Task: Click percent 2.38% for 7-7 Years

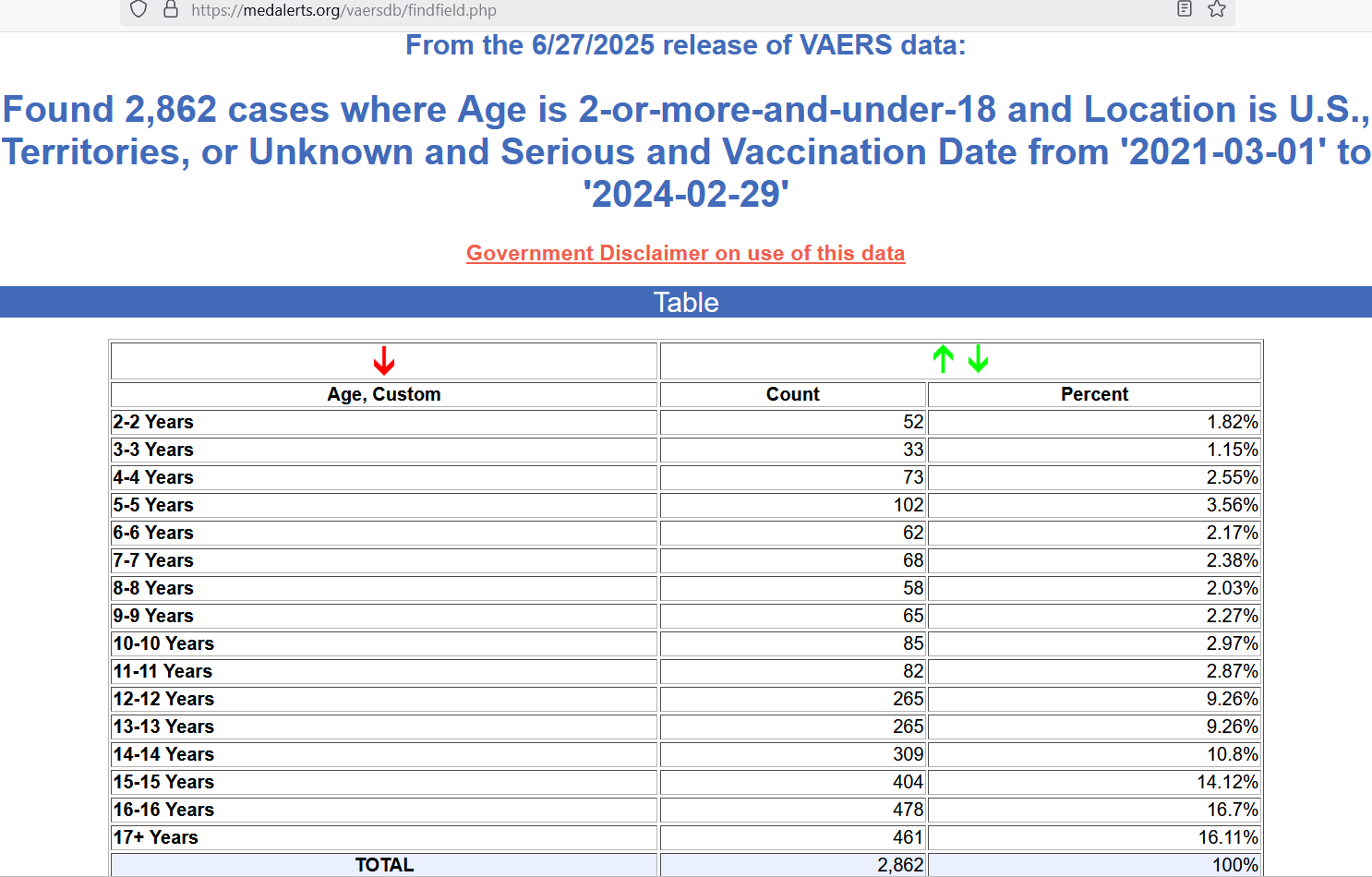Action: (x=1233, y=560)
